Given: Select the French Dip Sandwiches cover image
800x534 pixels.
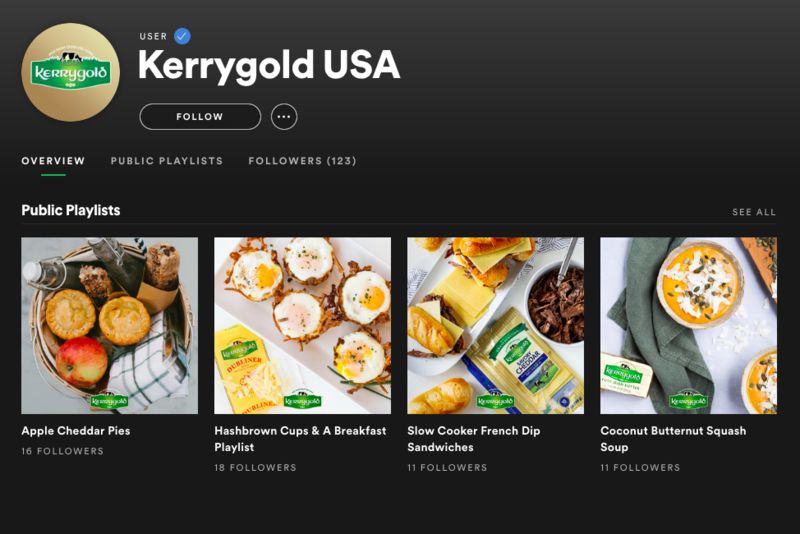Looking at the screenshot, I should (x=495, y=325).
